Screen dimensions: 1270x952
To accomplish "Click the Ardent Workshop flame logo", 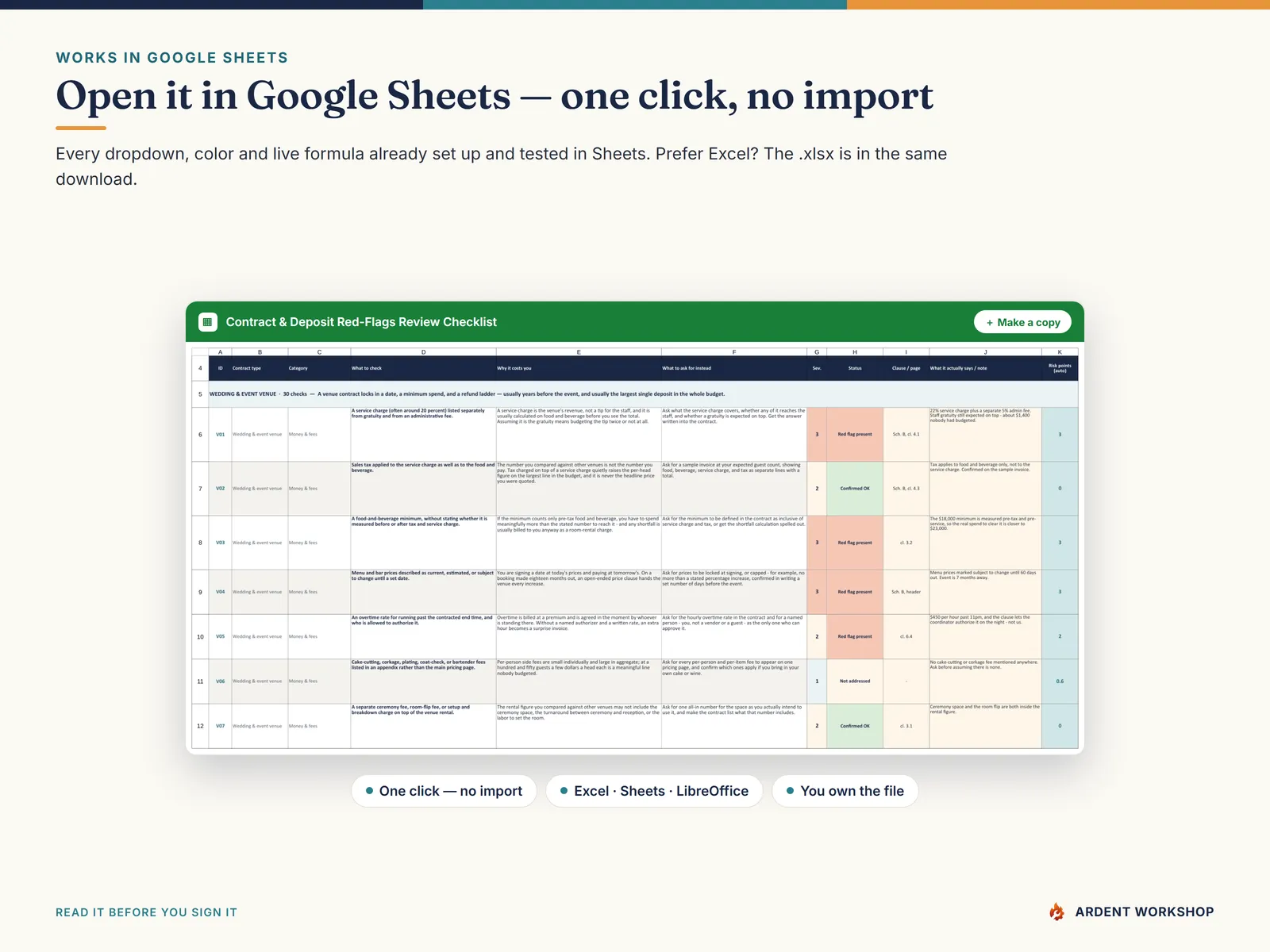I will coord(1056,912).
